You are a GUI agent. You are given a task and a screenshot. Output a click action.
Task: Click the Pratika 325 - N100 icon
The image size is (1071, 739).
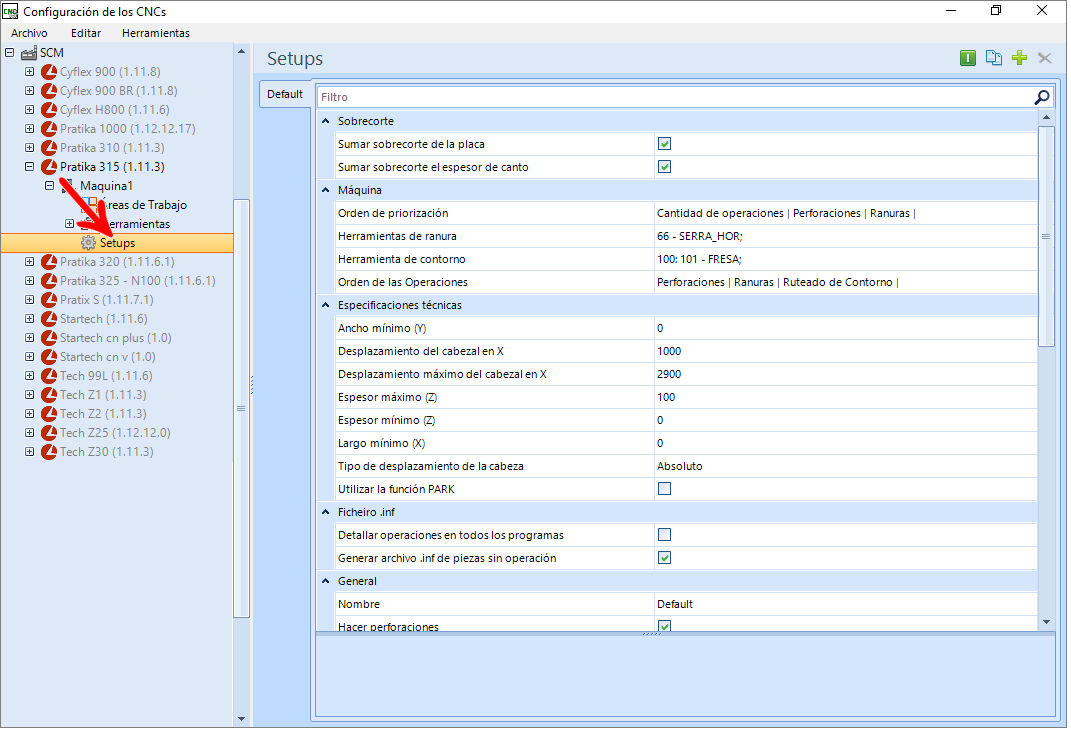(x=48, y=281)
